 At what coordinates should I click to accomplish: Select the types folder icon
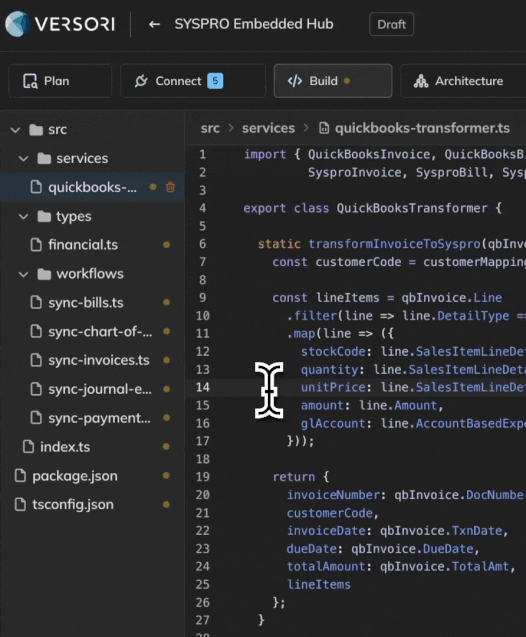point(44,216)
